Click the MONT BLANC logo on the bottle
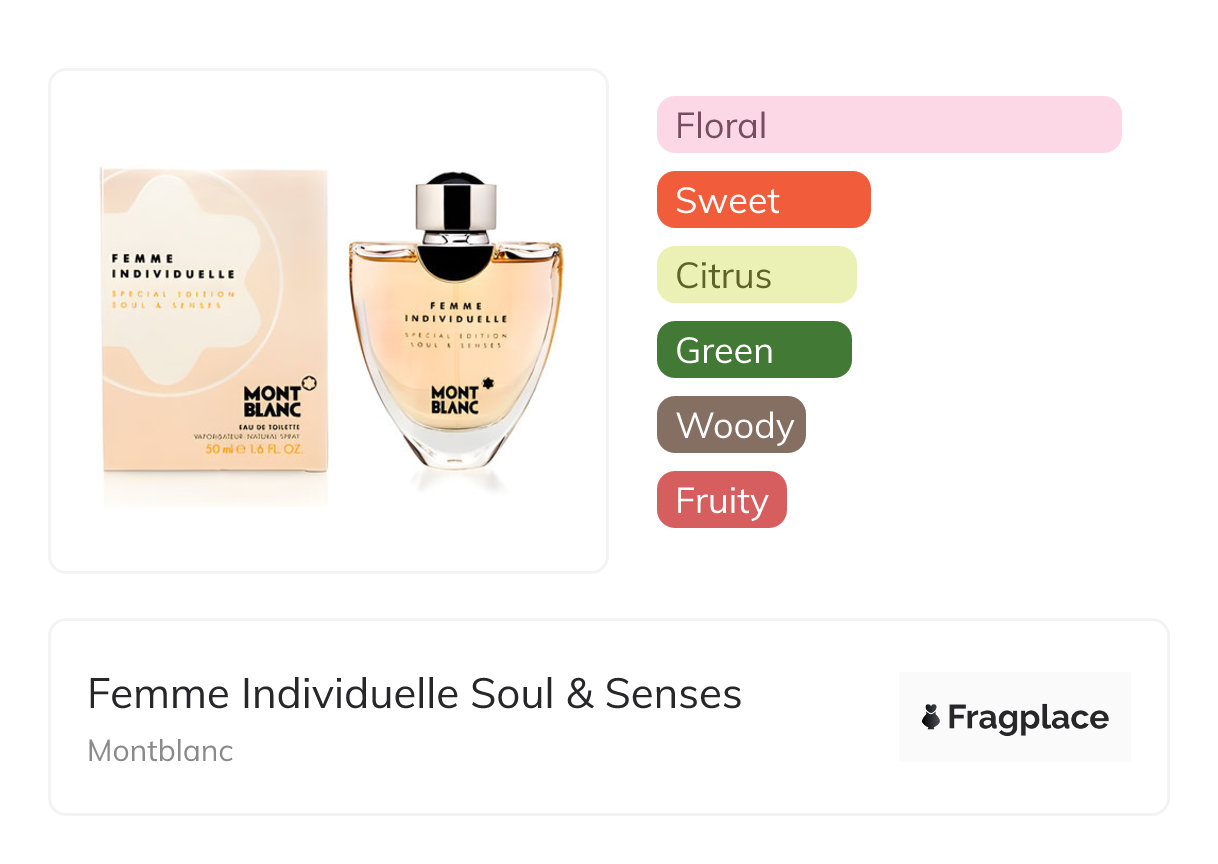Viewport: 1218px width, 864px height. point(455,399)
